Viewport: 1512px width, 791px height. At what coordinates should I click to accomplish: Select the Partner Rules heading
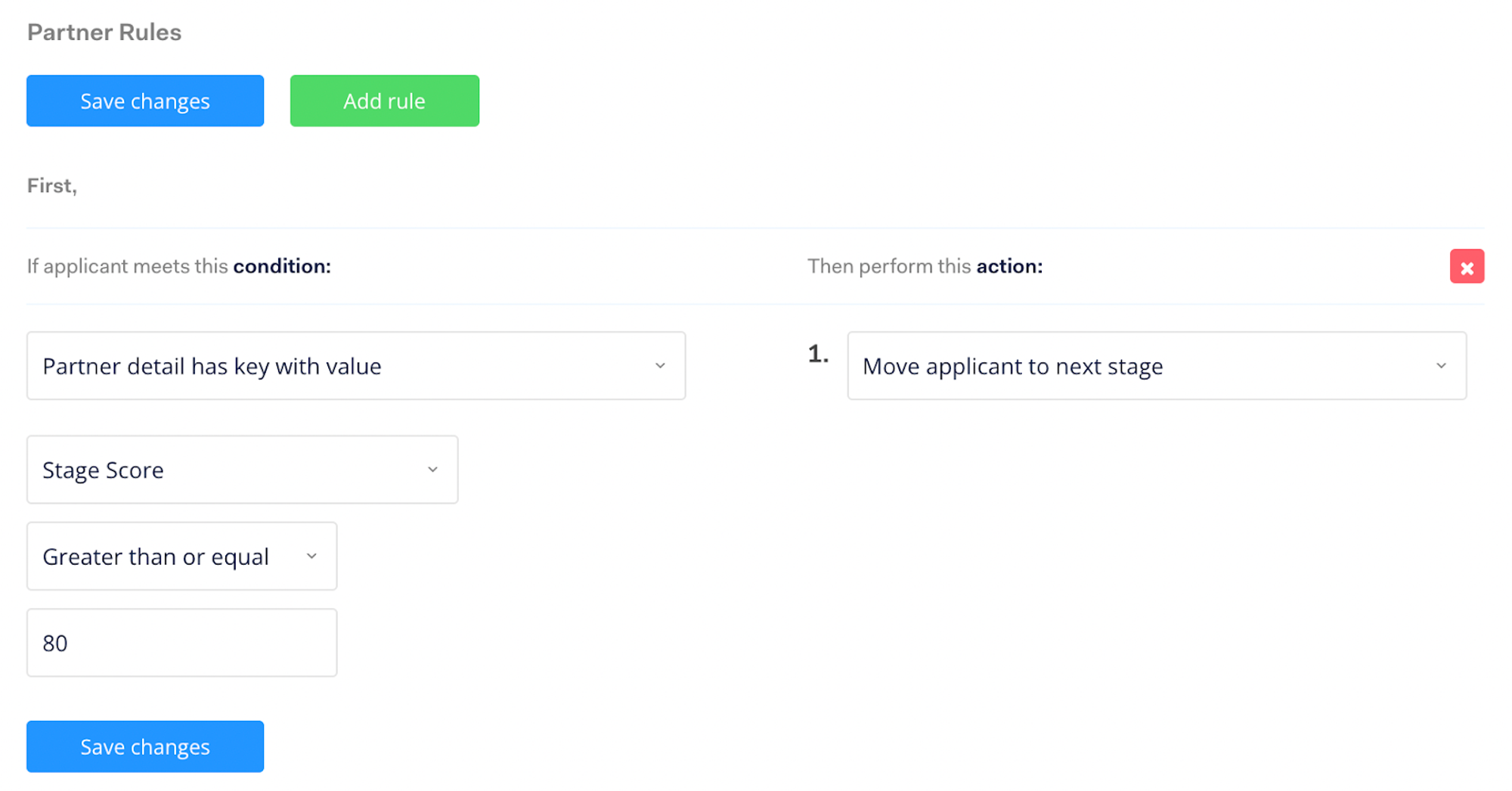click(104, 32)
